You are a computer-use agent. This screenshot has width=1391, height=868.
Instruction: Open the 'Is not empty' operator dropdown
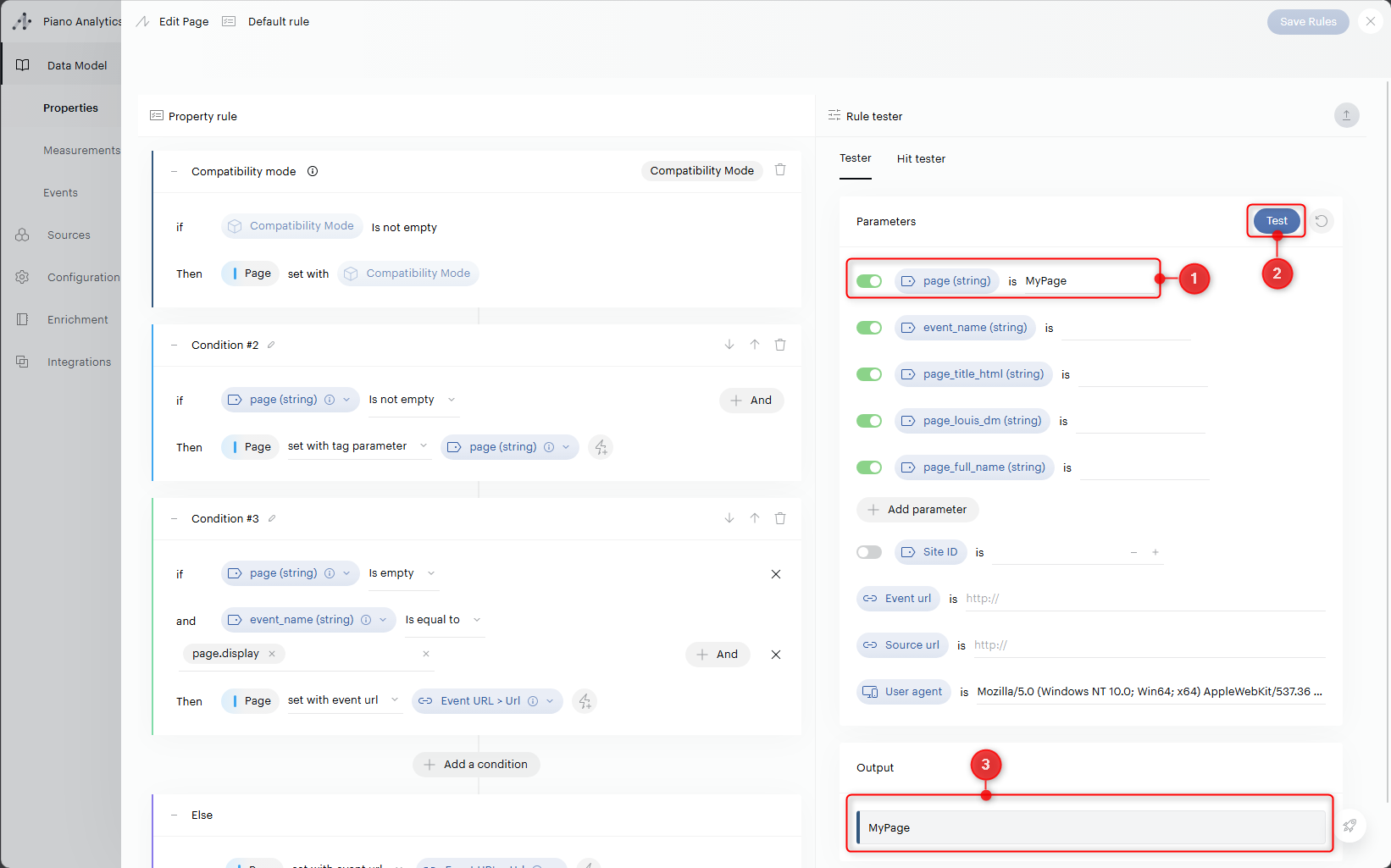coord(413,400)
